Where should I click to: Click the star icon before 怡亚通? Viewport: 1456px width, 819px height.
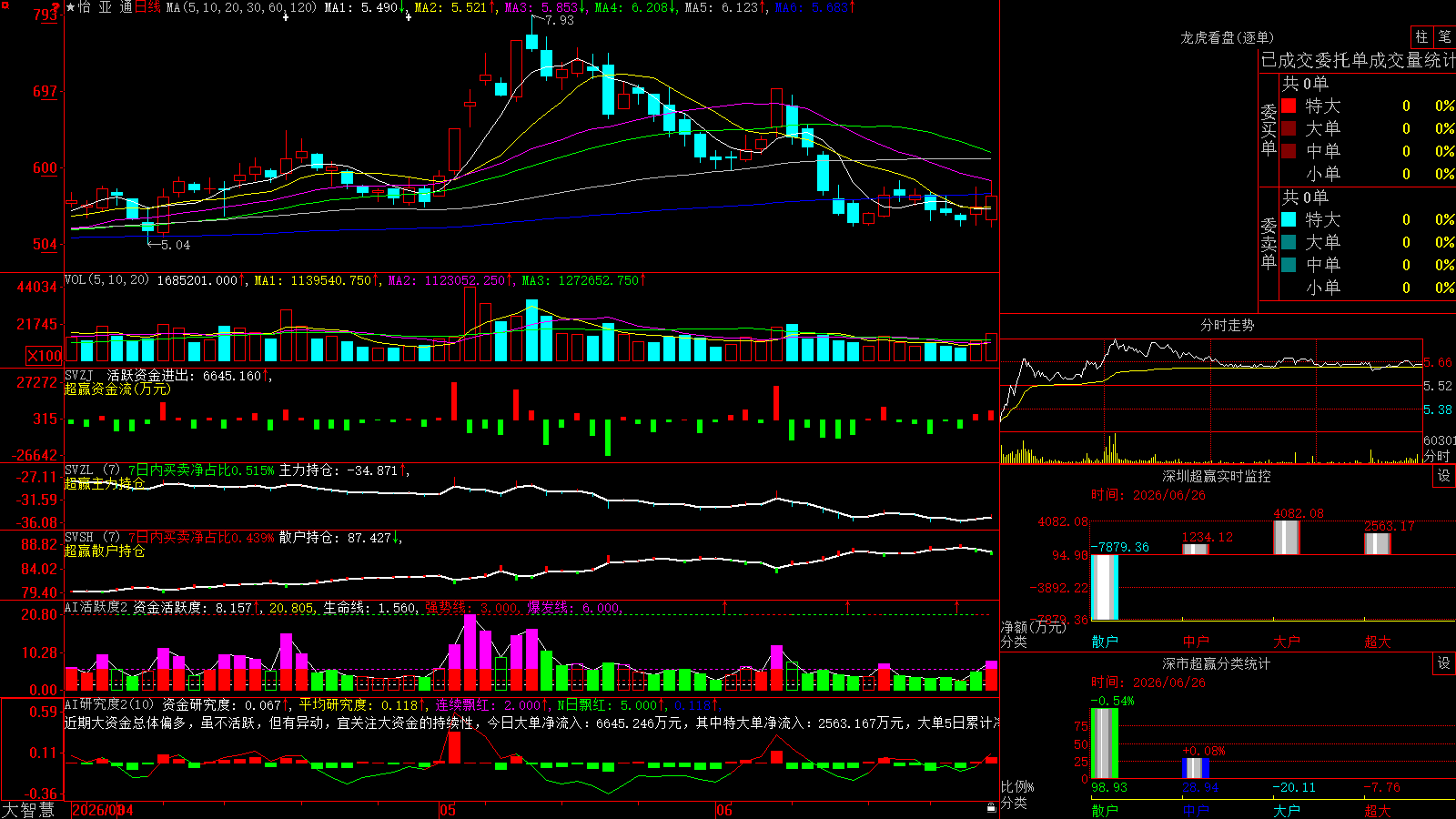(x=71, y=7)
